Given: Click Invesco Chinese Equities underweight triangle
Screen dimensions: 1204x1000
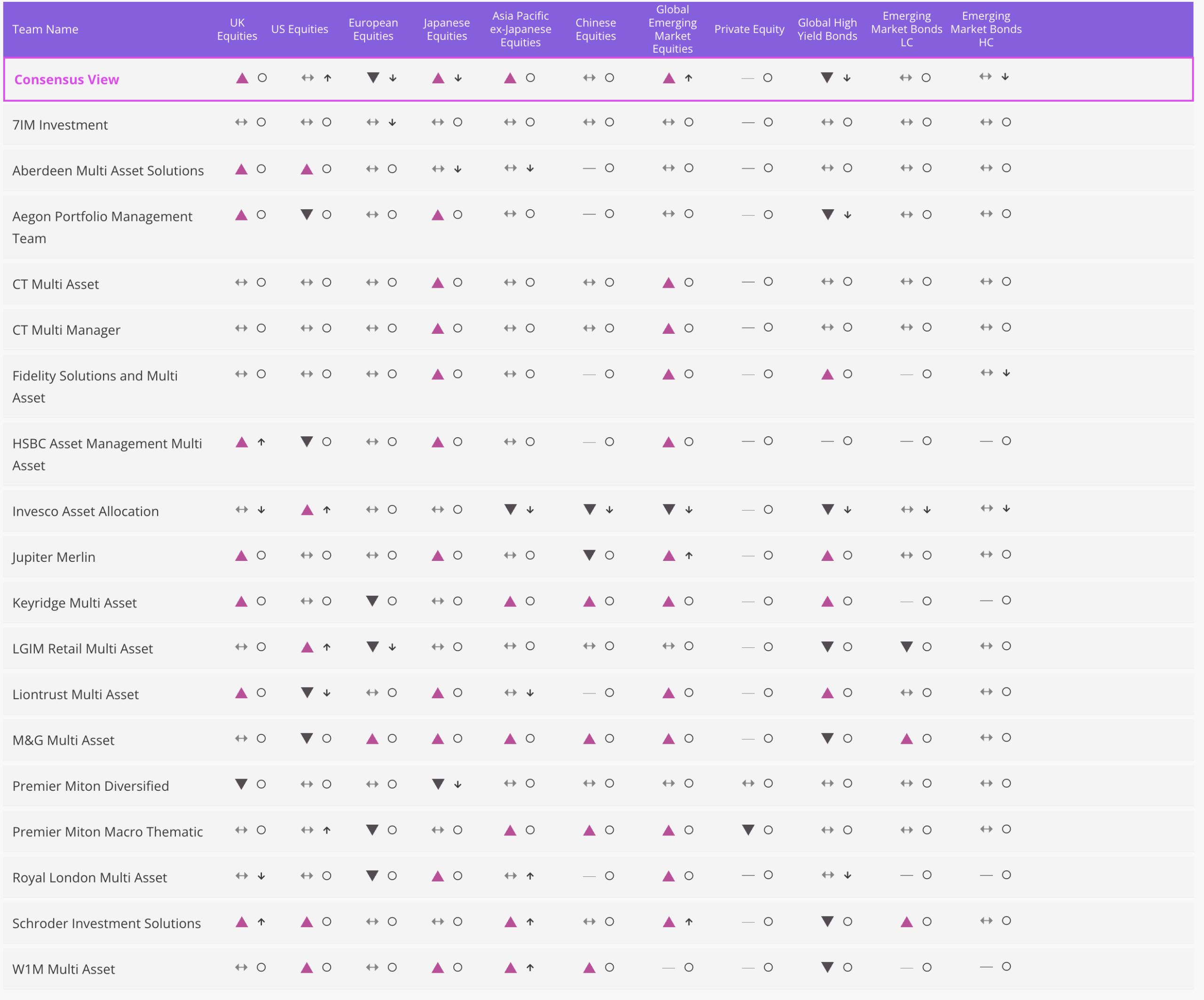Looking at the screenshot, I should click(589, 510).
